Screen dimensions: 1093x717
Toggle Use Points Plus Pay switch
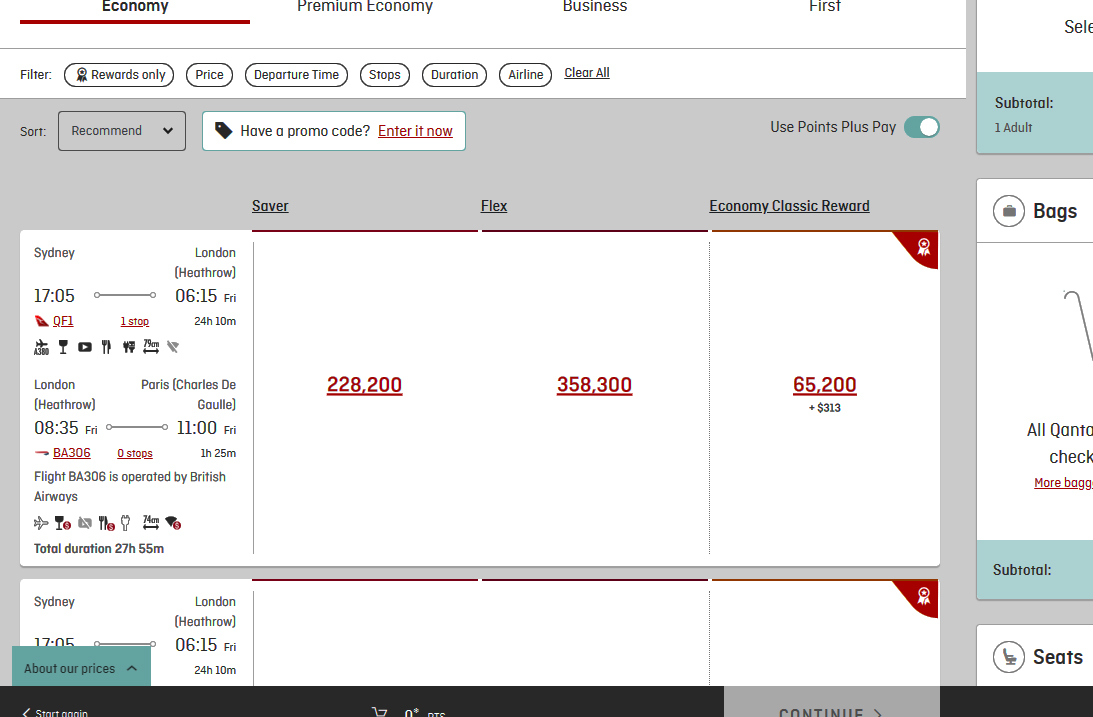click(x=921, y=127)
